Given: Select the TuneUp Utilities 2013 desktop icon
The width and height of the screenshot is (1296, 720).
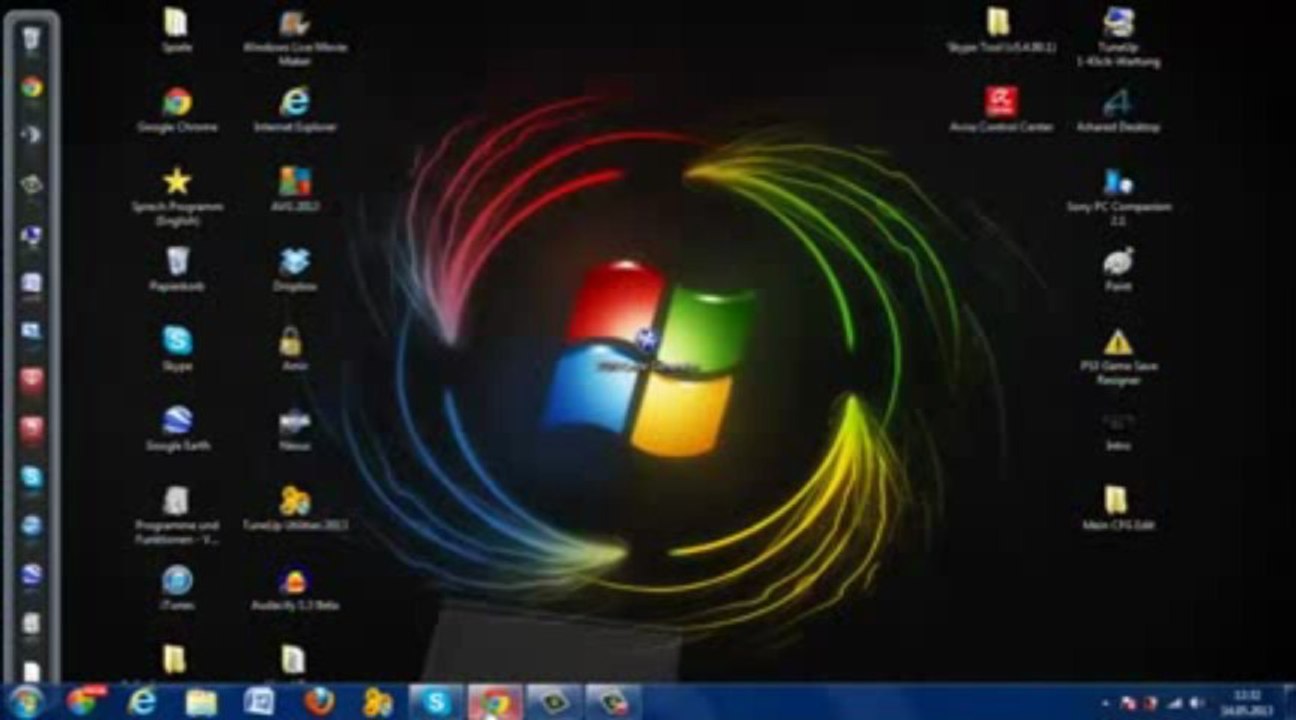Looking at the screenshot, I should click(295, 508).
